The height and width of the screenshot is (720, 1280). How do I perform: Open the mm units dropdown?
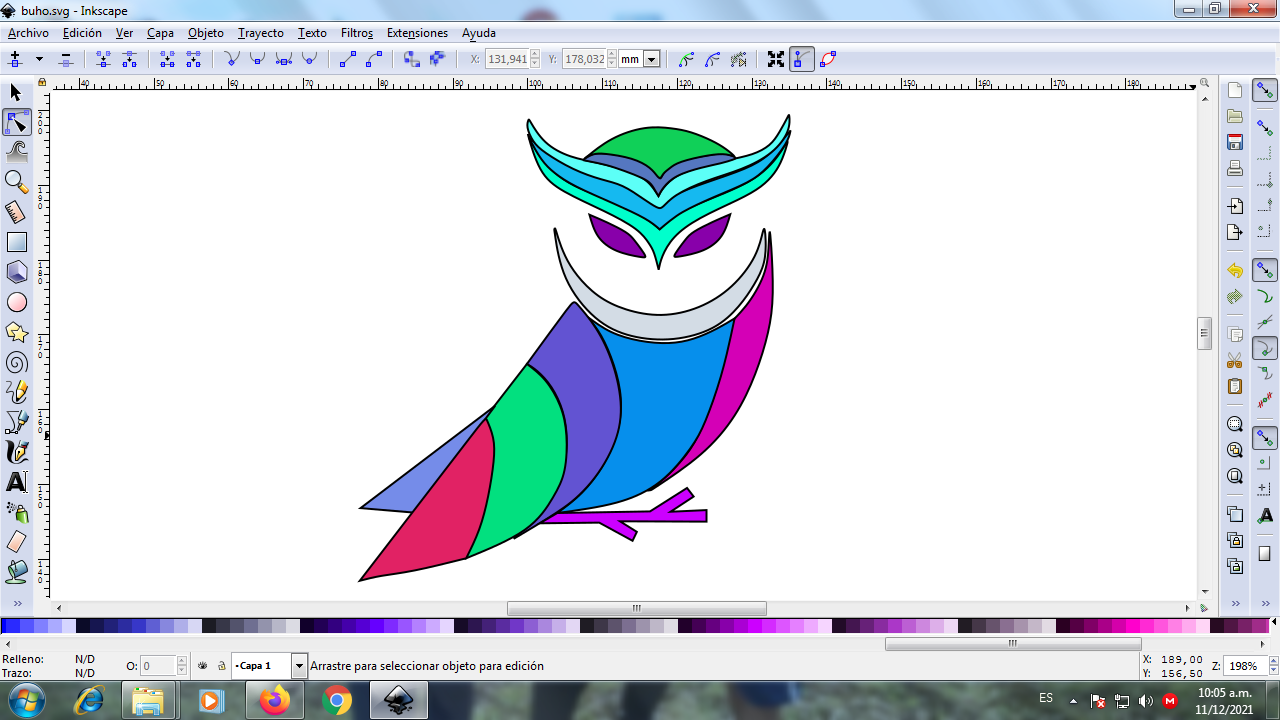(x=652, y=59)
